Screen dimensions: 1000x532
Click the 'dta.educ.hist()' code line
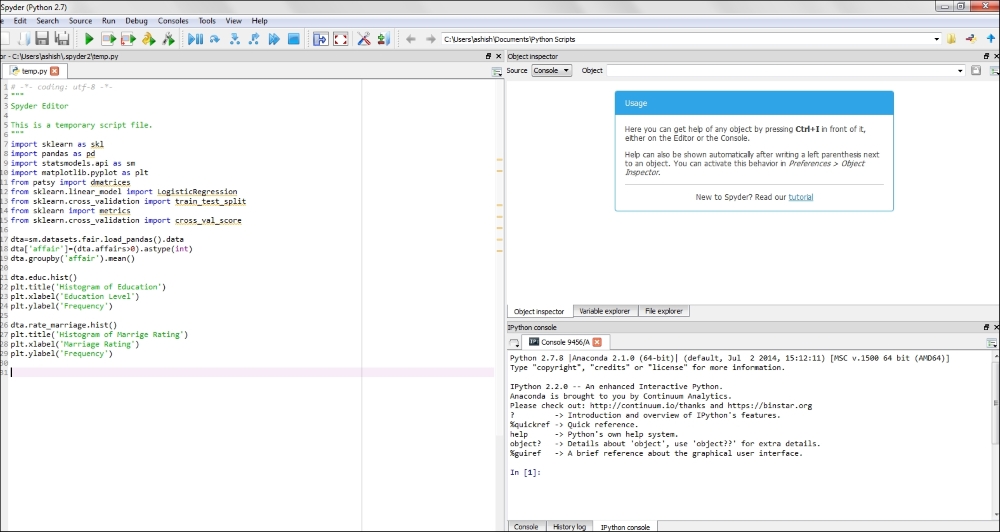point(43,277)
